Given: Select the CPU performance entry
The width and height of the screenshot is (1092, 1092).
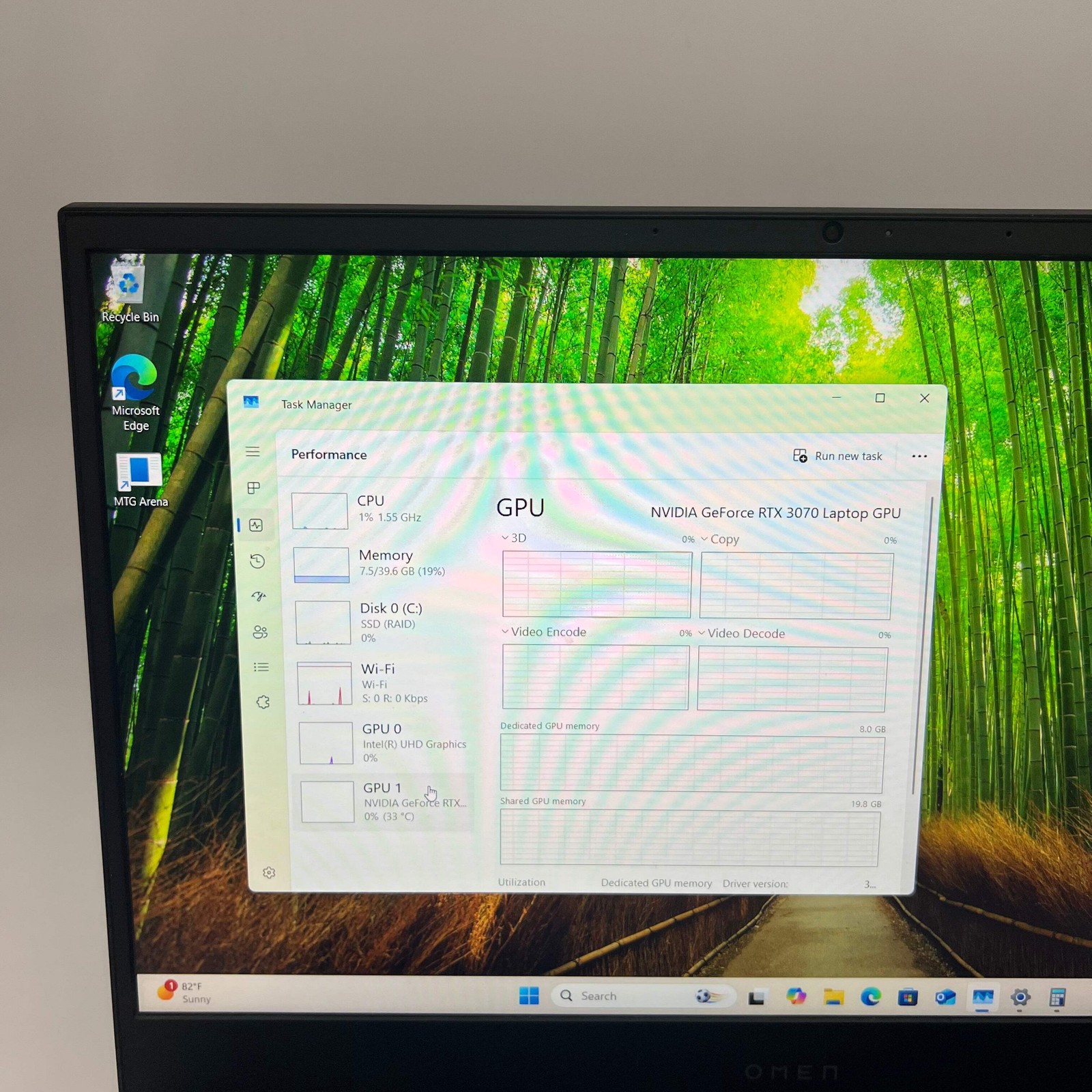Looking at the screenshot, I should click(379, 510).
